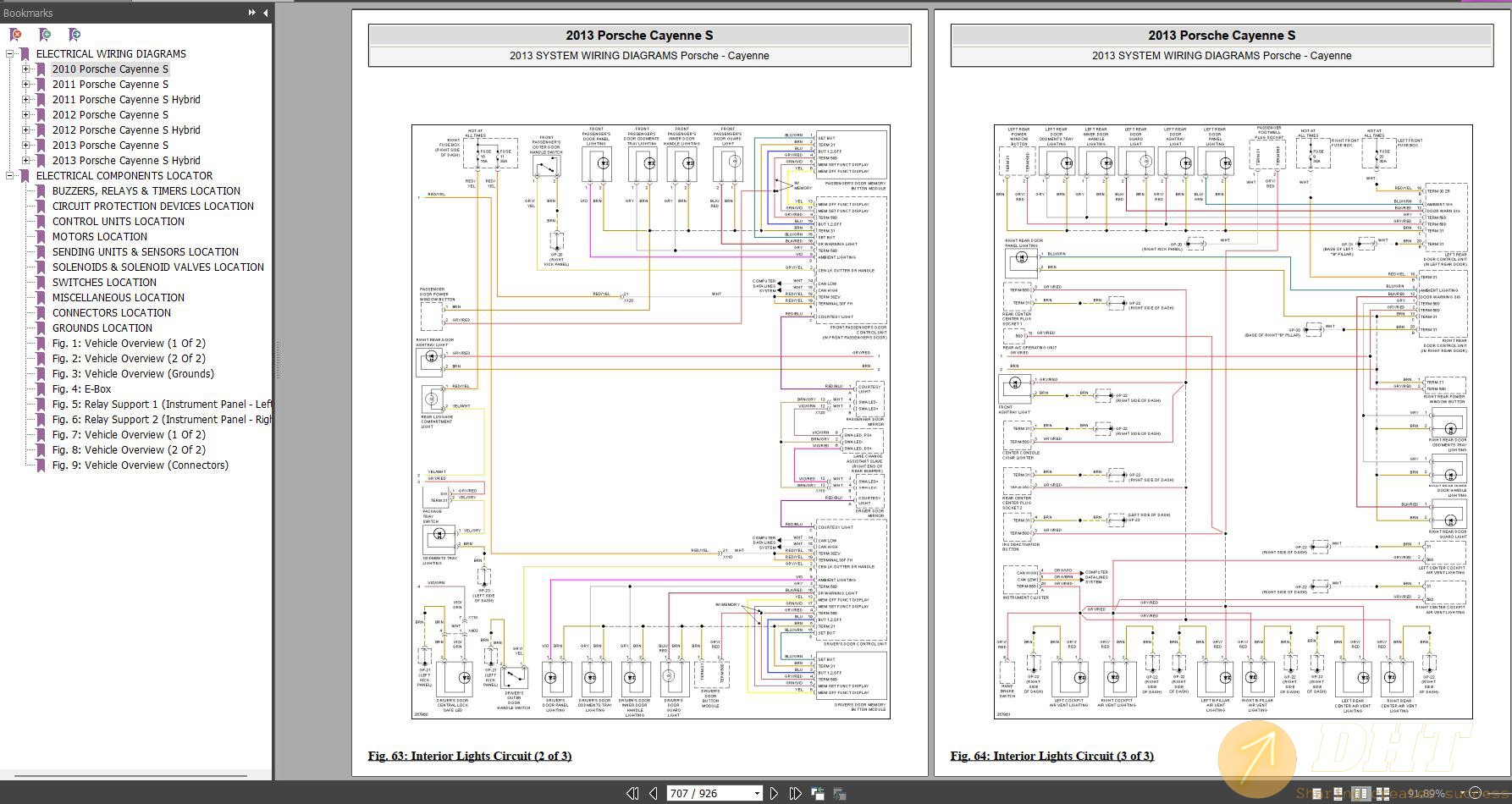Screen dimensions: 1512x804
Task: Open GROUNDS LOCATION bookmark
Action: [102, 328]
